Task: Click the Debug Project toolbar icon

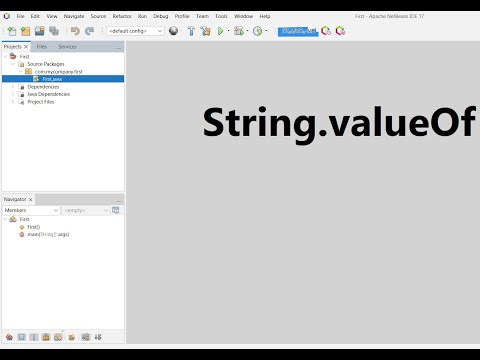Action: coord(239,31)
